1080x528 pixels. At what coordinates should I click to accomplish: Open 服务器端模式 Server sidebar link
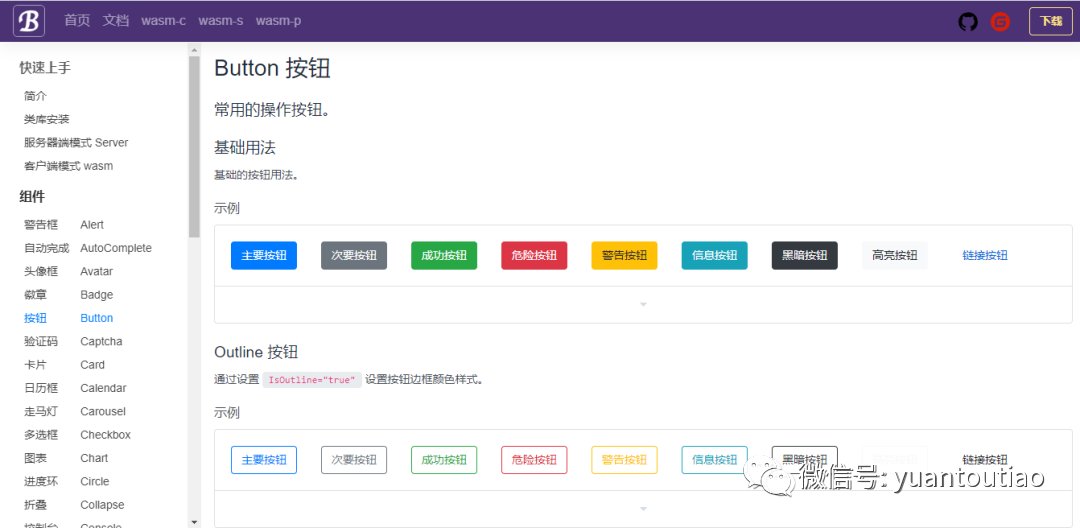pyautogui.click(x=76, y=143)
